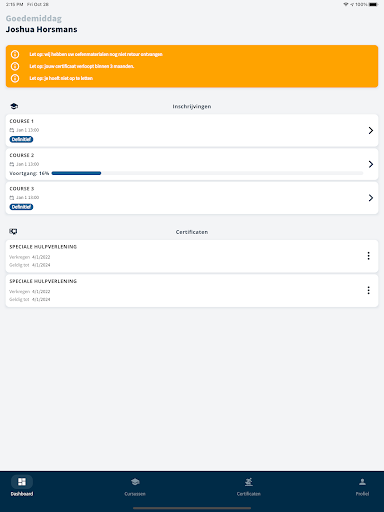Open the Certificaten tab in bottom bar
384x512 pixels.
(x=249, y=487)
